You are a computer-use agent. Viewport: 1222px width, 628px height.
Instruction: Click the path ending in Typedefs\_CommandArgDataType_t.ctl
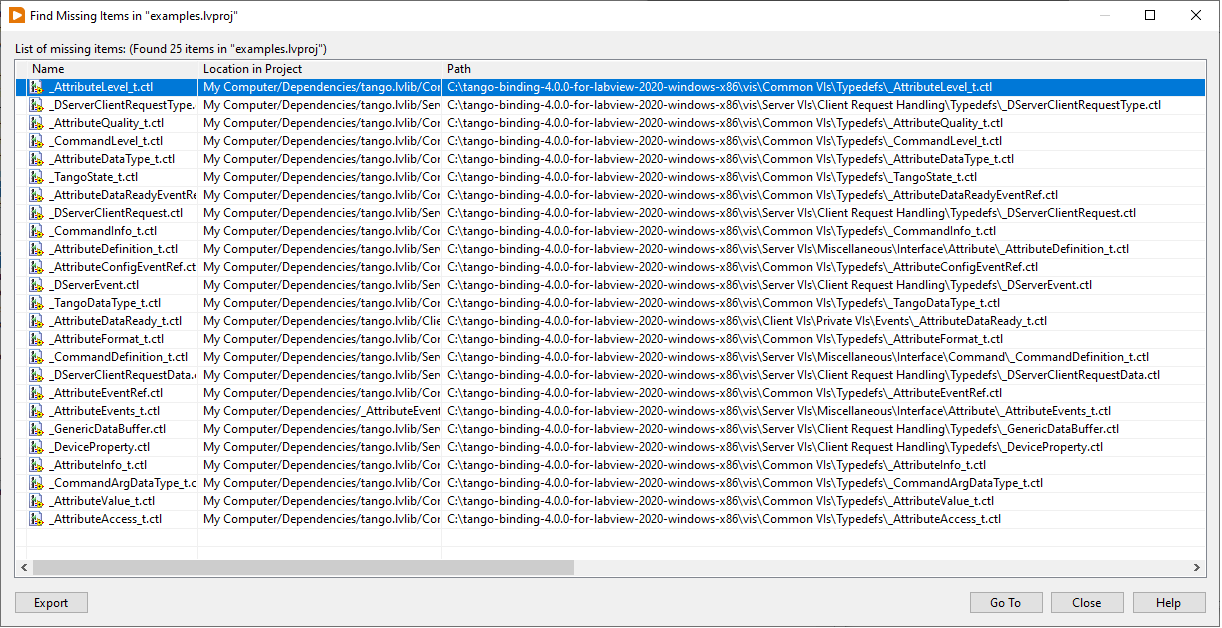[745, 483]
